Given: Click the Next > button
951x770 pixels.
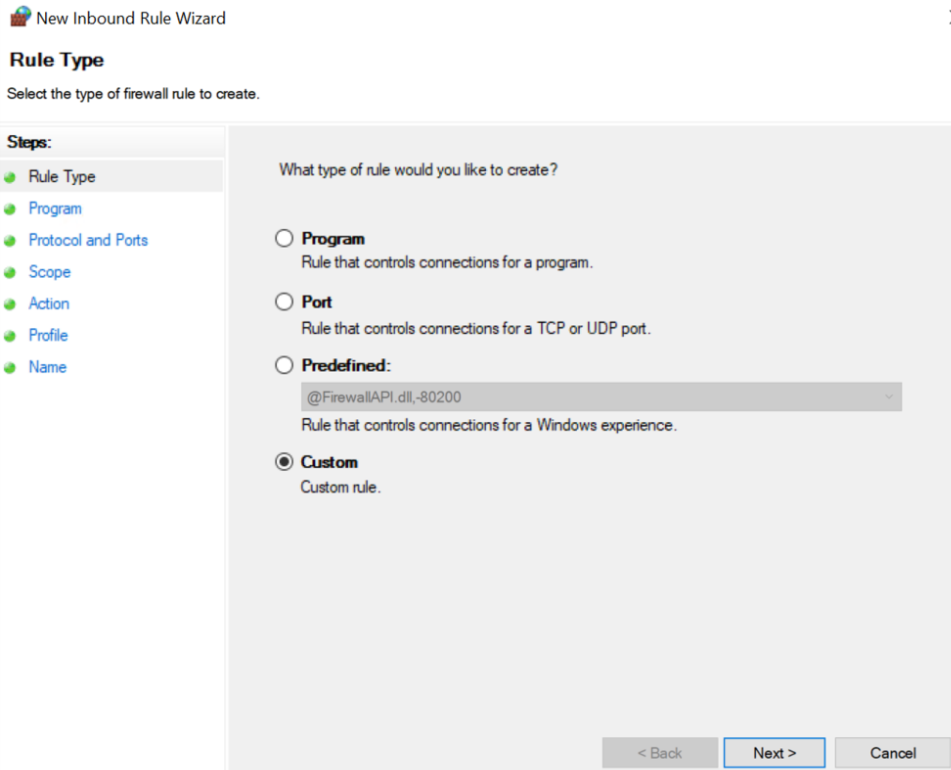Looking at the screenshot, I should pyautogui.click(x=775, y=752).
